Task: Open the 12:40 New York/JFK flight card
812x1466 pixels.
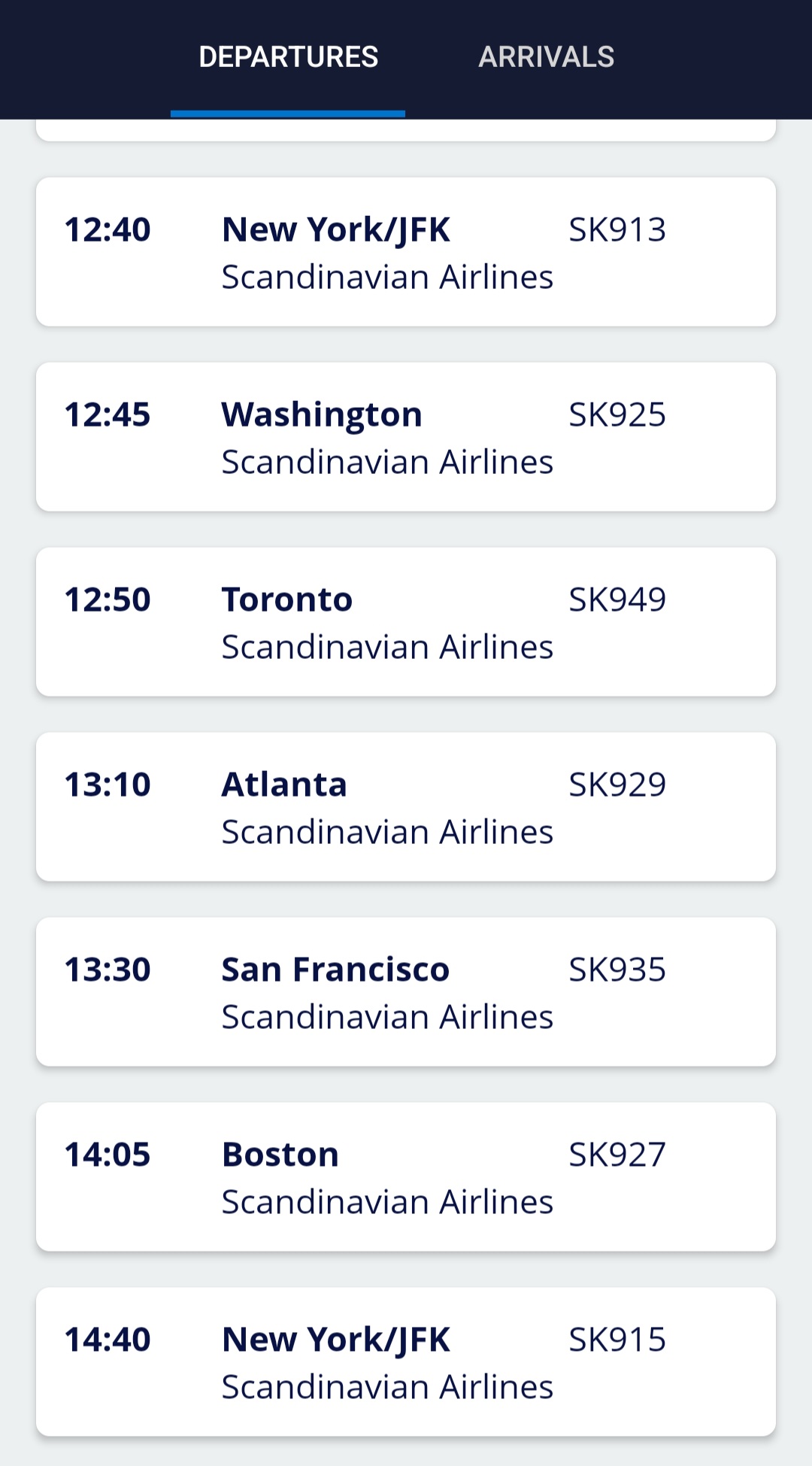Action: (x=405, y=252)
